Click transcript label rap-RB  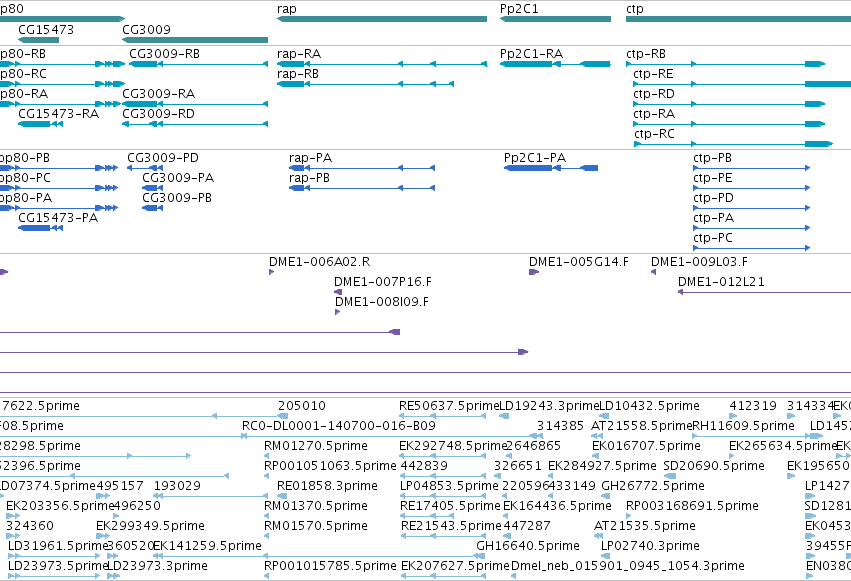297,74
